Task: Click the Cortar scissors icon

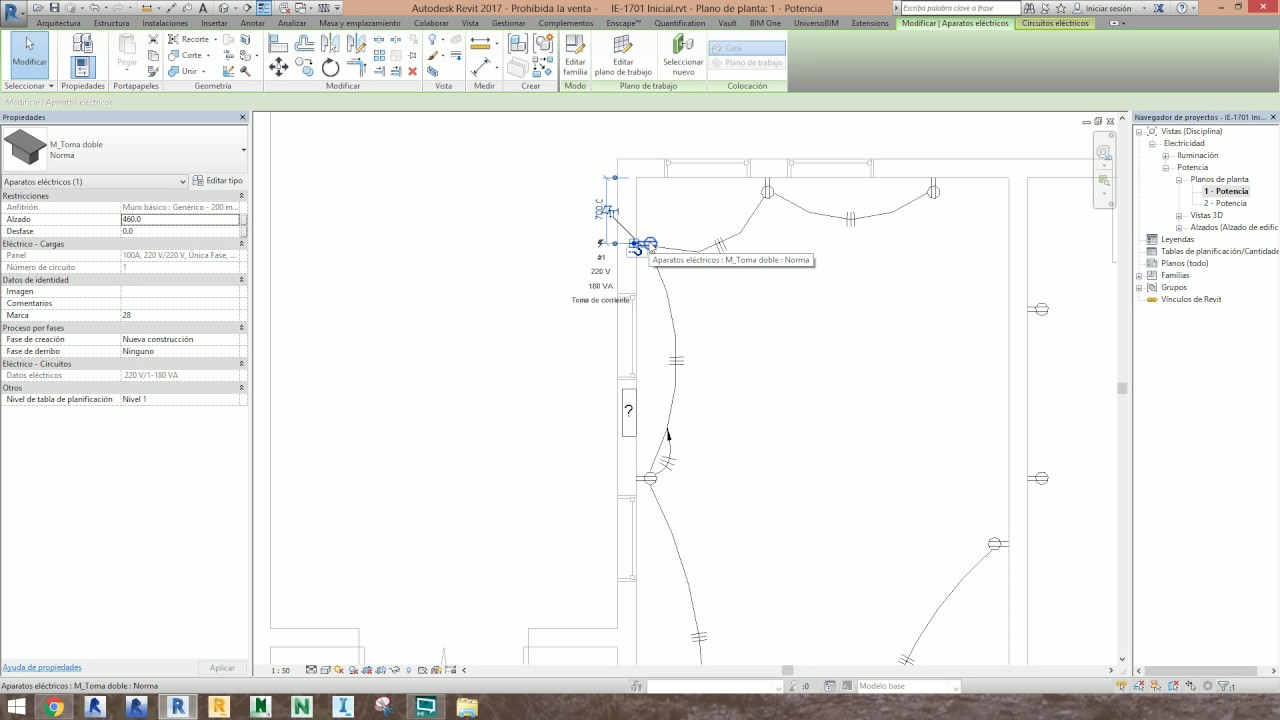Action: click(153, 39)
